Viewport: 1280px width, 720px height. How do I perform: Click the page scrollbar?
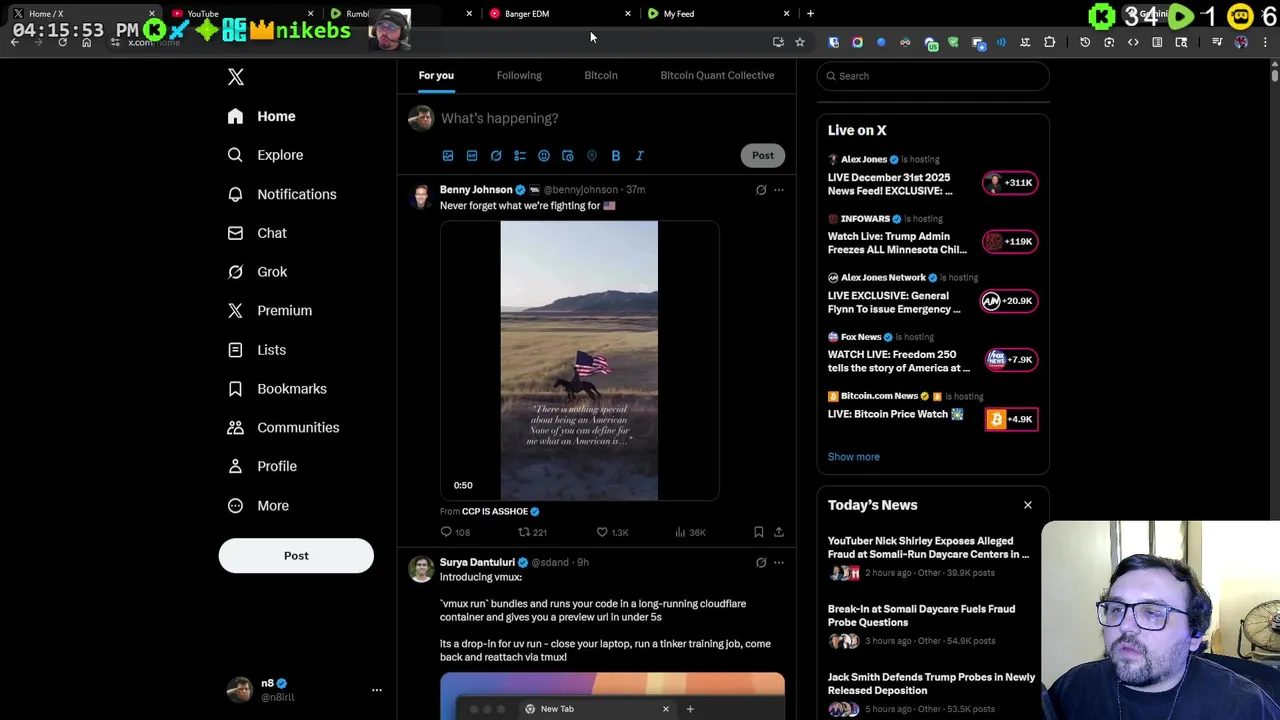point(1274,74)
